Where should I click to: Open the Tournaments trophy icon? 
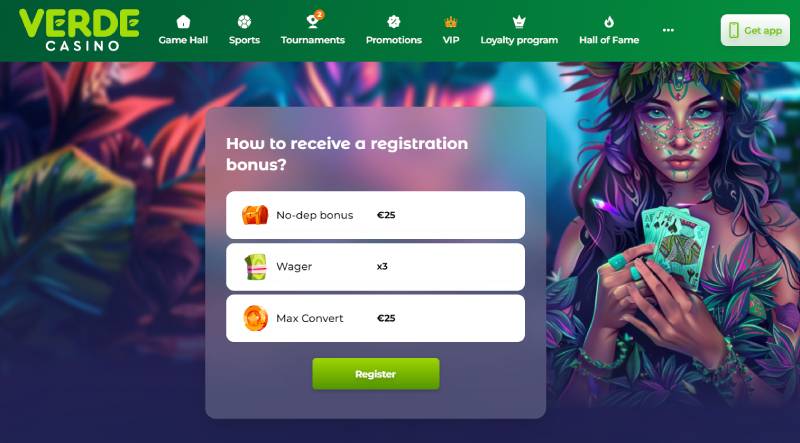(312, 21)
